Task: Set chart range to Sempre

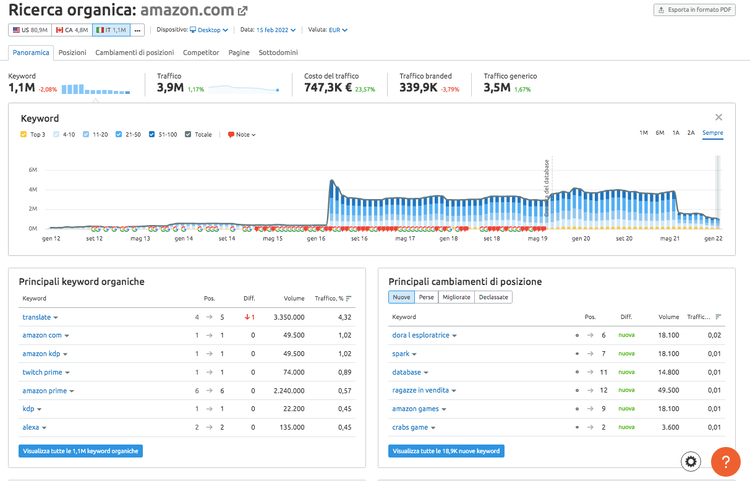Action: (x=713, y=133)
